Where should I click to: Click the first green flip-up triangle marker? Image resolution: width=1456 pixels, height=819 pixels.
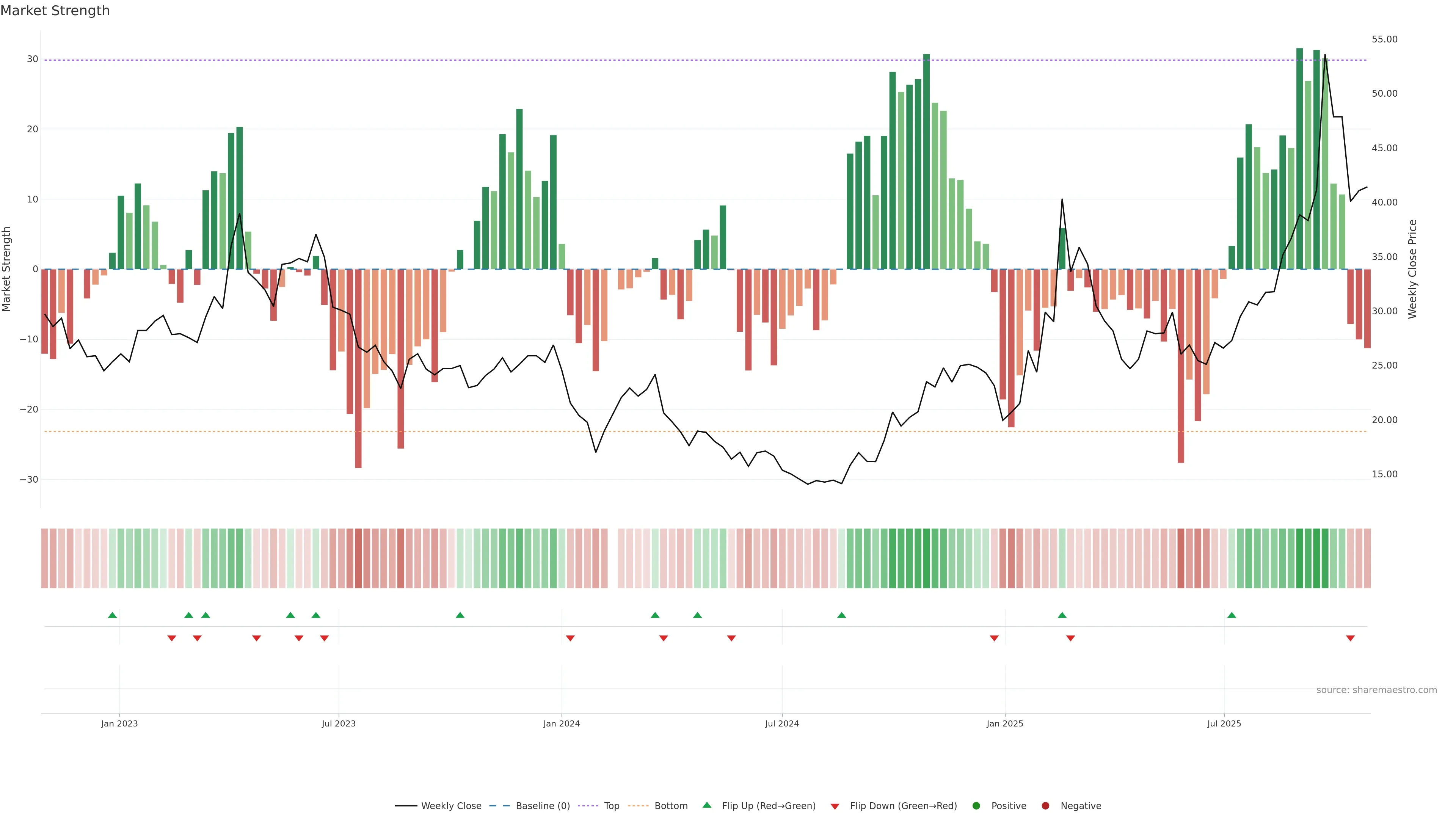click(113, 615)
